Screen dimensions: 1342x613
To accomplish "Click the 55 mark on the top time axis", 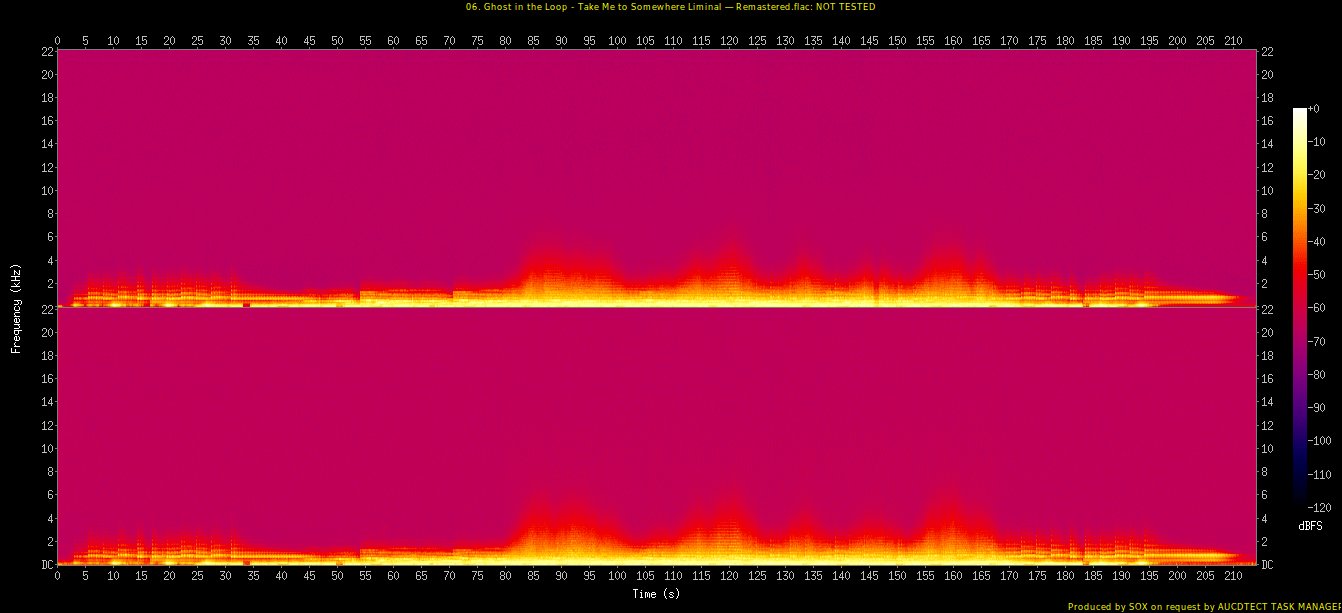I will (365, 41).
